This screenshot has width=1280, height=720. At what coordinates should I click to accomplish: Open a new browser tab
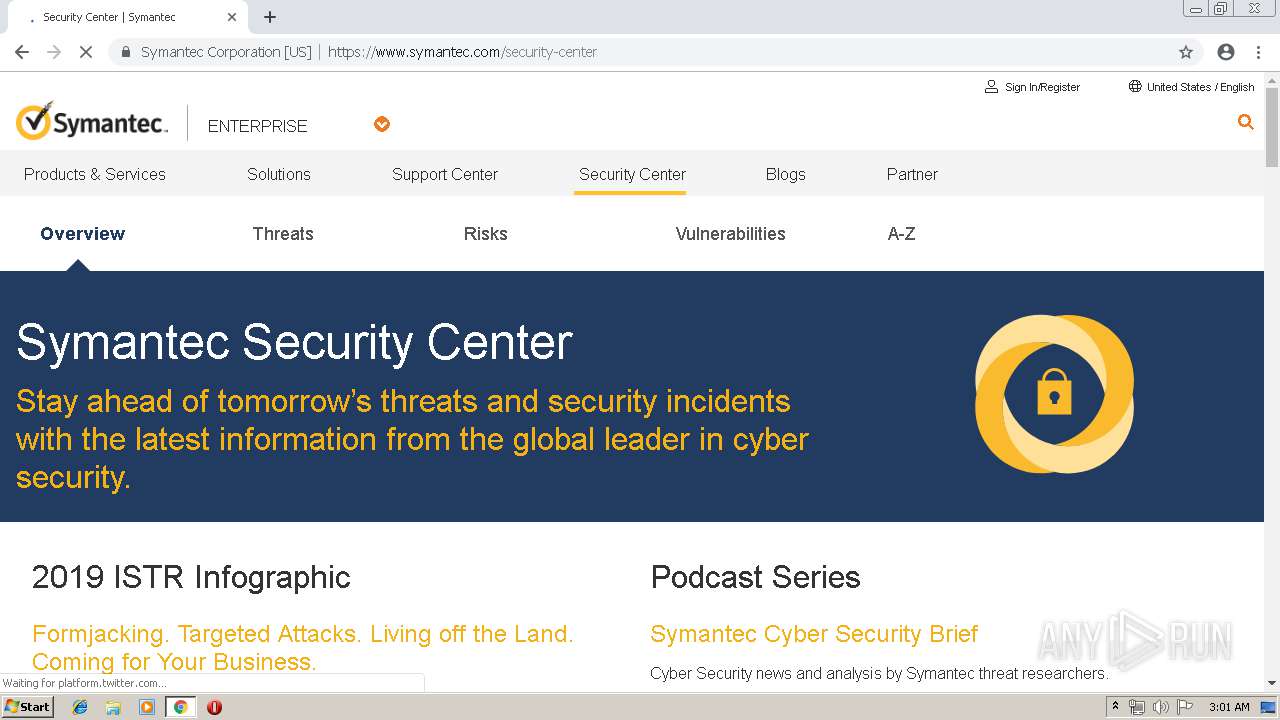tap(270, 17)
